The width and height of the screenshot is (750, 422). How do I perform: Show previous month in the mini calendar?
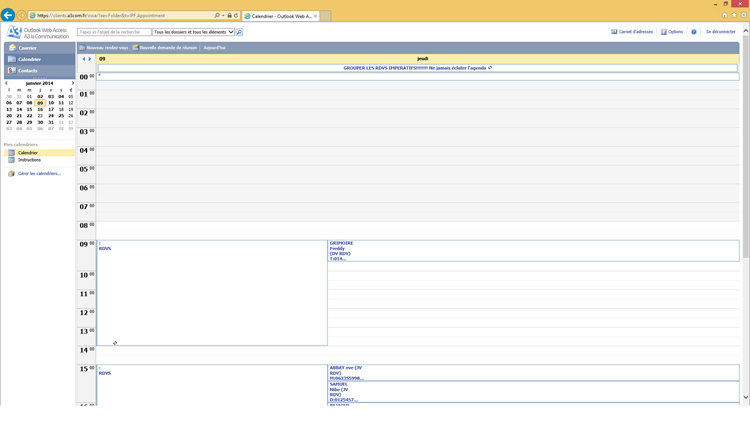click(6, 83)
